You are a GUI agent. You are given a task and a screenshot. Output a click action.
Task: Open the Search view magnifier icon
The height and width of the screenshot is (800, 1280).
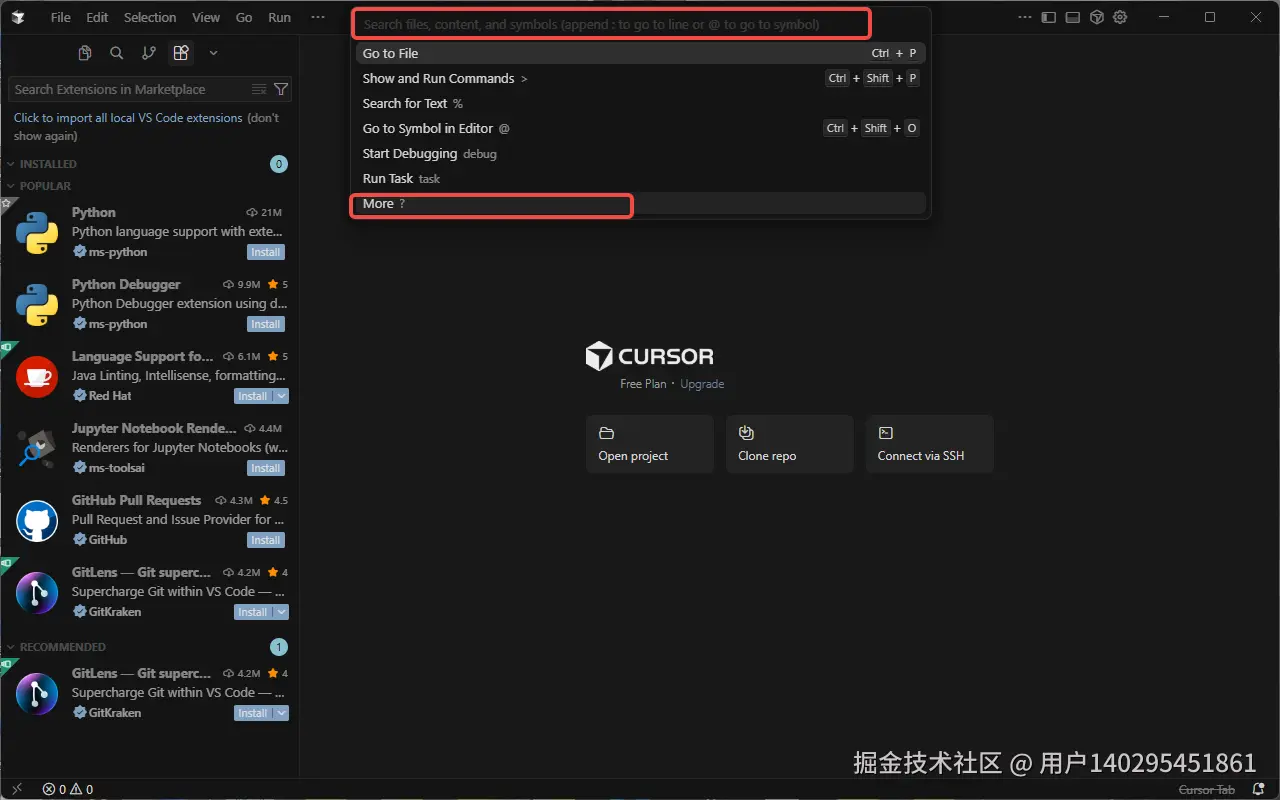click(117, 53)
